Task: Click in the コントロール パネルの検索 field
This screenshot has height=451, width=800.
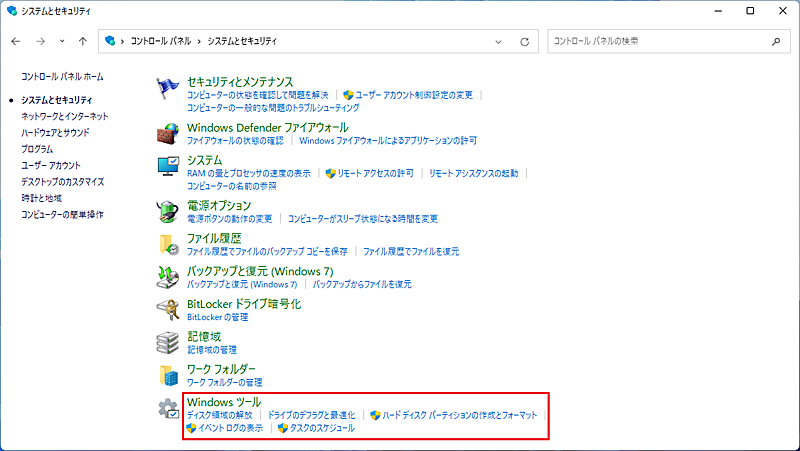Action: point(669,41)
